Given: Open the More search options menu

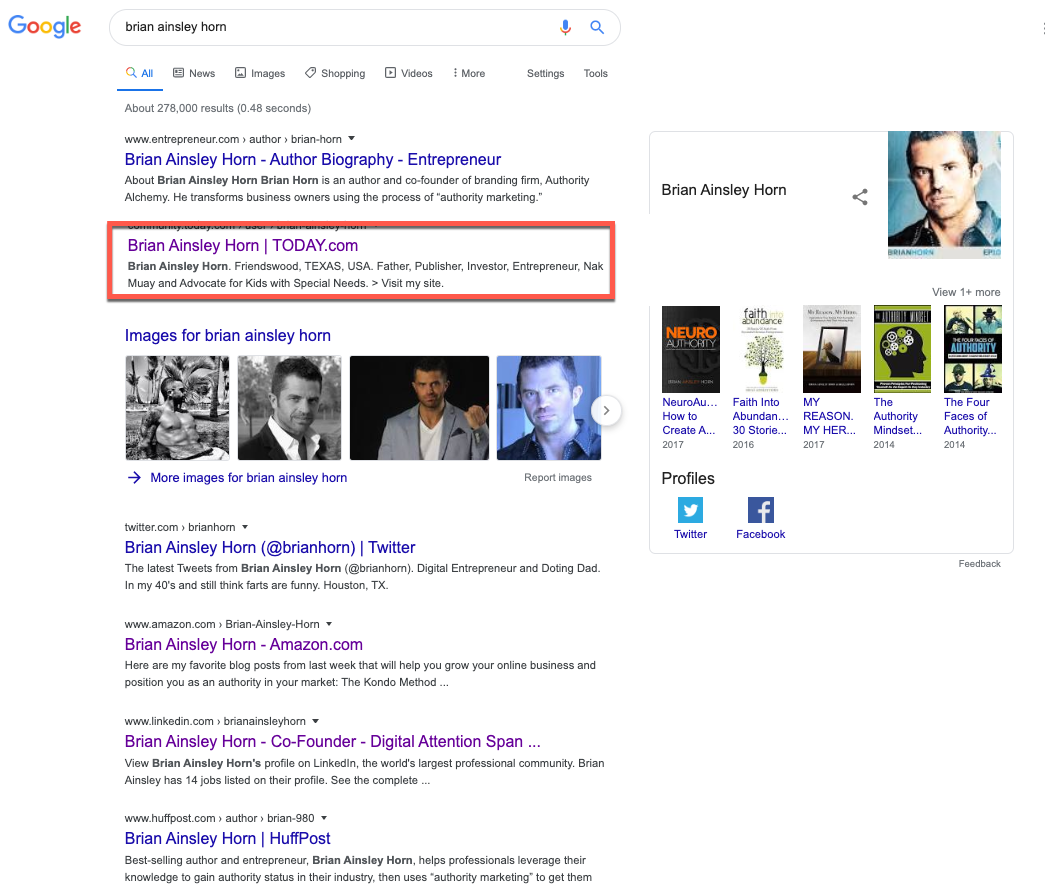Looking at the screenshot, I should point(469,73).
